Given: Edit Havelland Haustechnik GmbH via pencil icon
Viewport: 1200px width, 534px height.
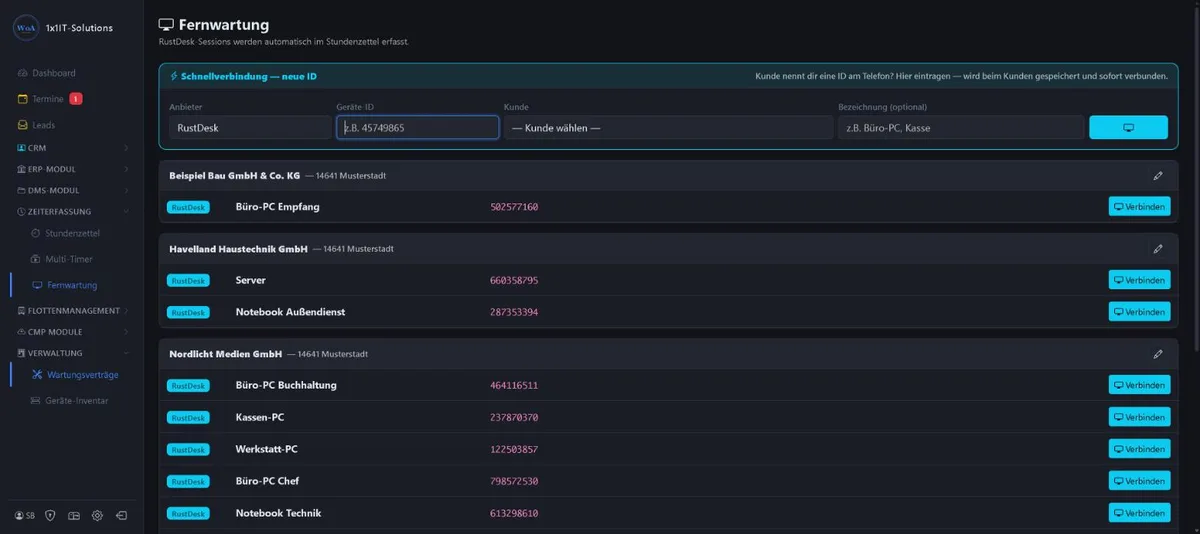Looking at the screenshot, I should (1158, 249).
